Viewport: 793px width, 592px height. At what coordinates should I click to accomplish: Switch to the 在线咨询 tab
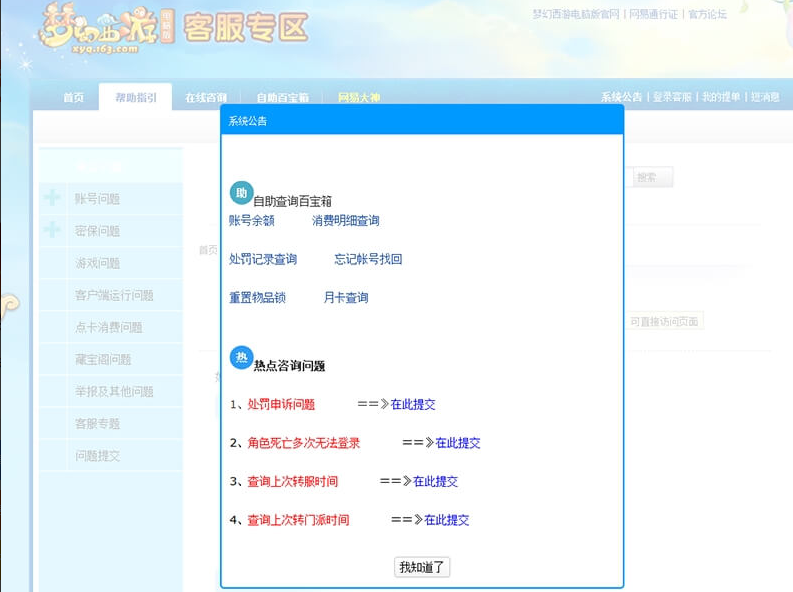[205, 98]
